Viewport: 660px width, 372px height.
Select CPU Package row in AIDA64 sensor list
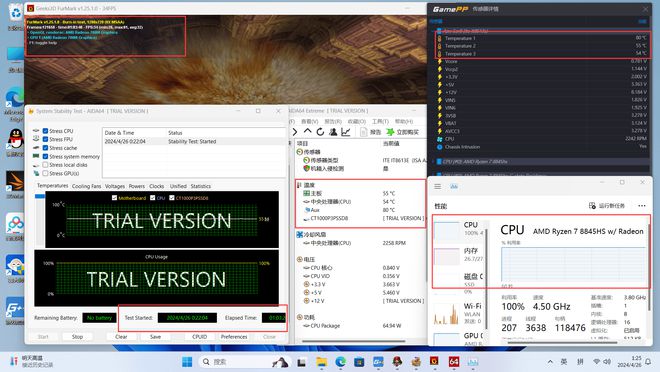(362, 326)
